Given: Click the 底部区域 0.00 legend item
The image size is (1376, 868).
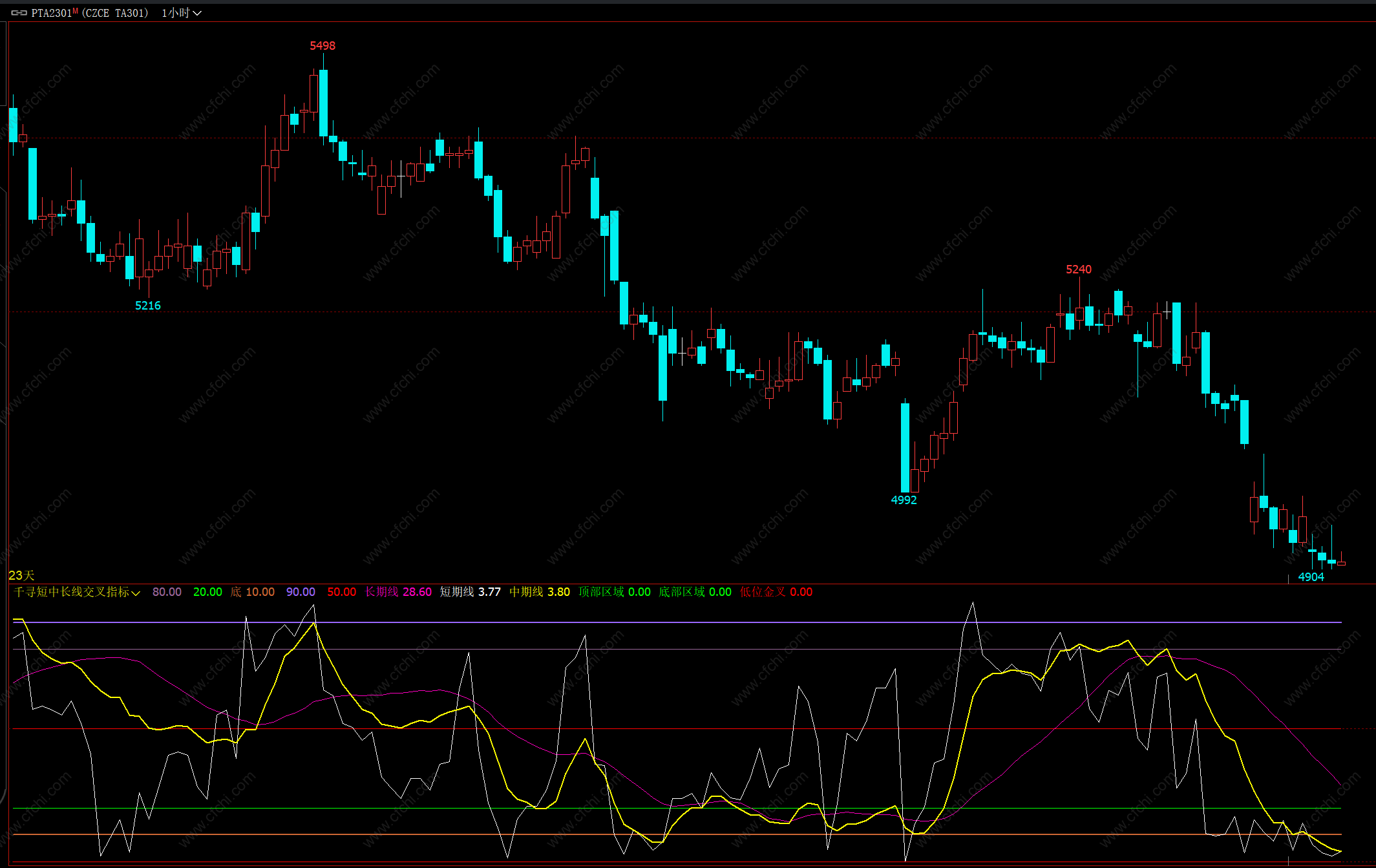Looking at the screenshot, I should coord(695,592).
